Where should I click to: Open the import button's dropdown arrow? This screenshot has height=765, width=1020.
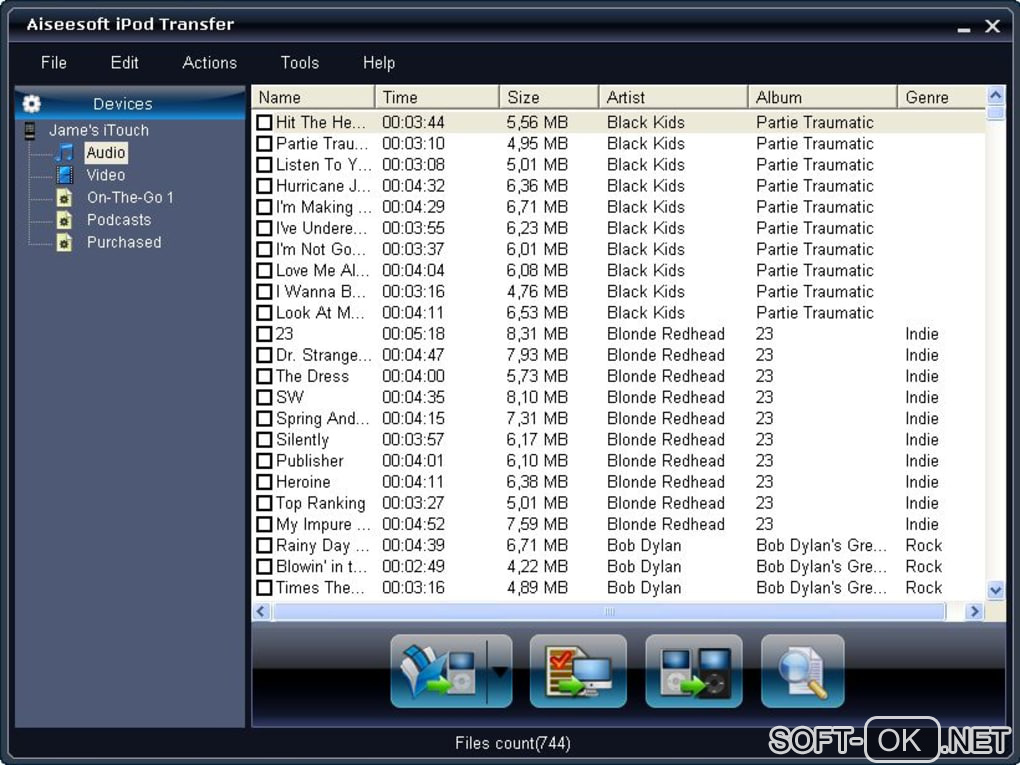pyautogui.click(x=500, y=671)
